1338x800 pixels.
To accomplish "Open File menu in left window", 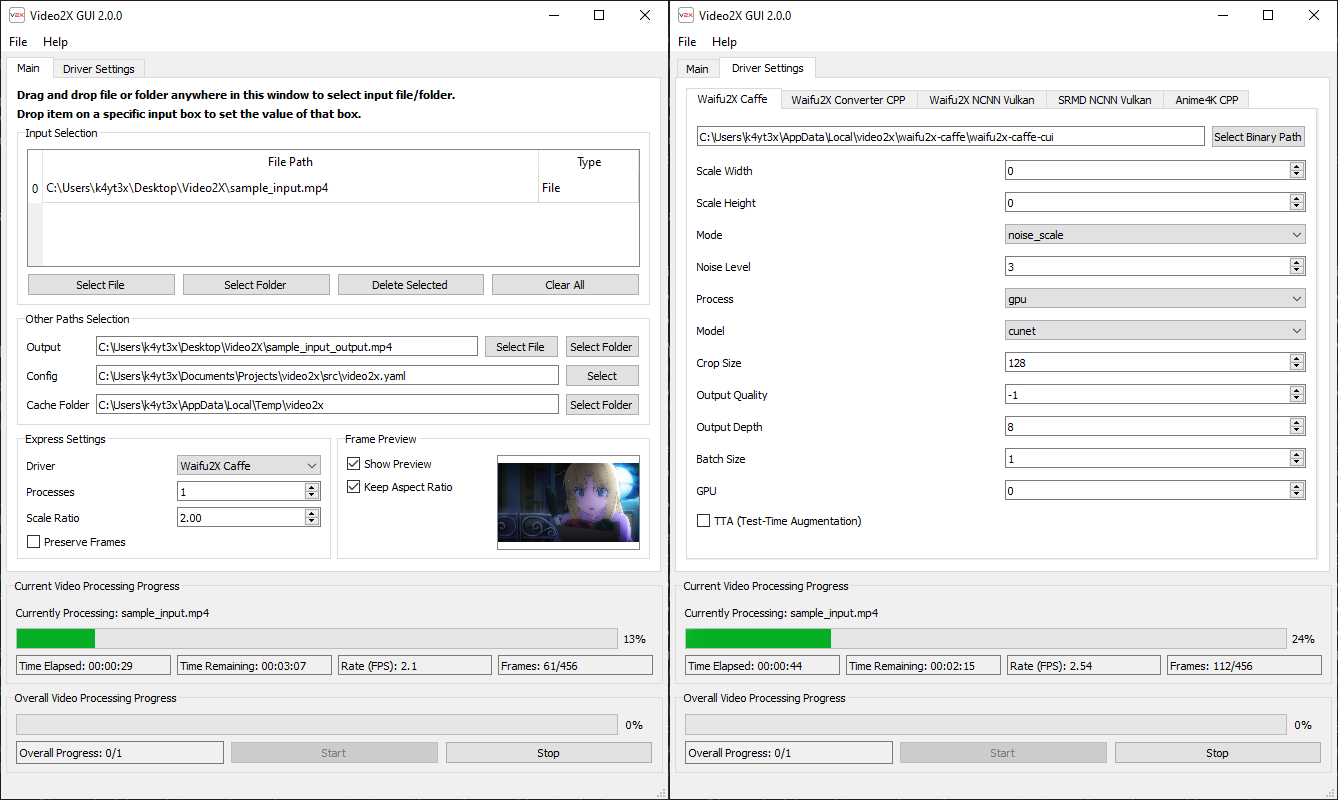I will [18, 42].
